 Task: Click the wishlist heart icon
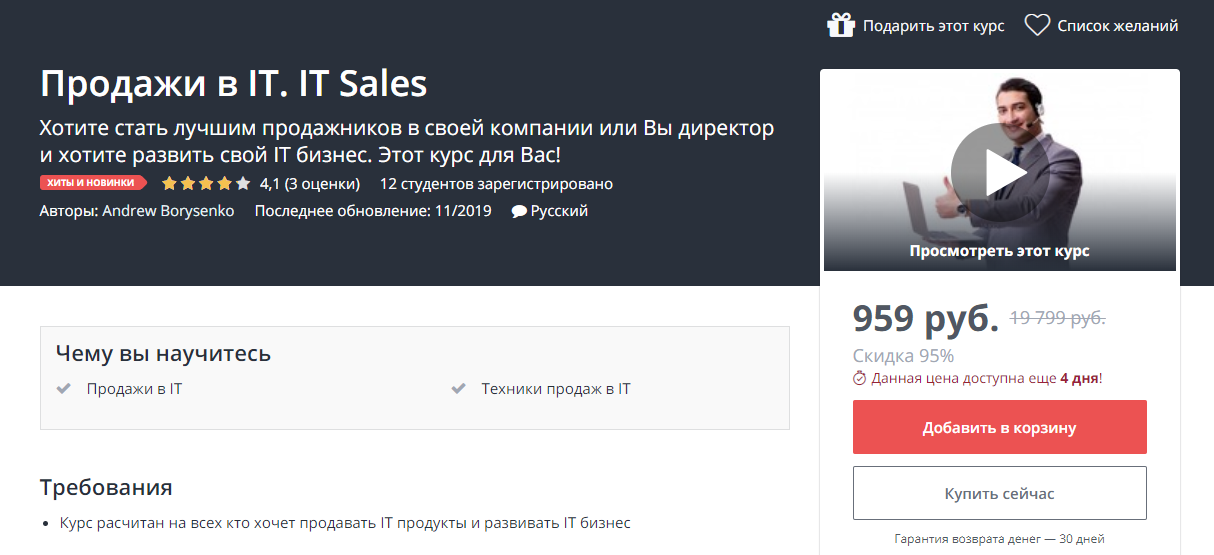click(x=1037, y=25)
